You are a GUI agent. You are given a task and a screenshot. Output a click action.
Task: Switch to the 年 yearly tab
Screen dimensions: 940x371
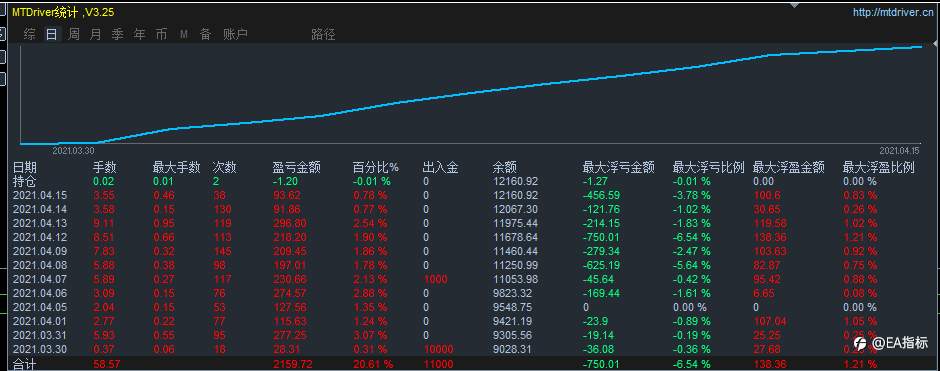tap(140, 34)
